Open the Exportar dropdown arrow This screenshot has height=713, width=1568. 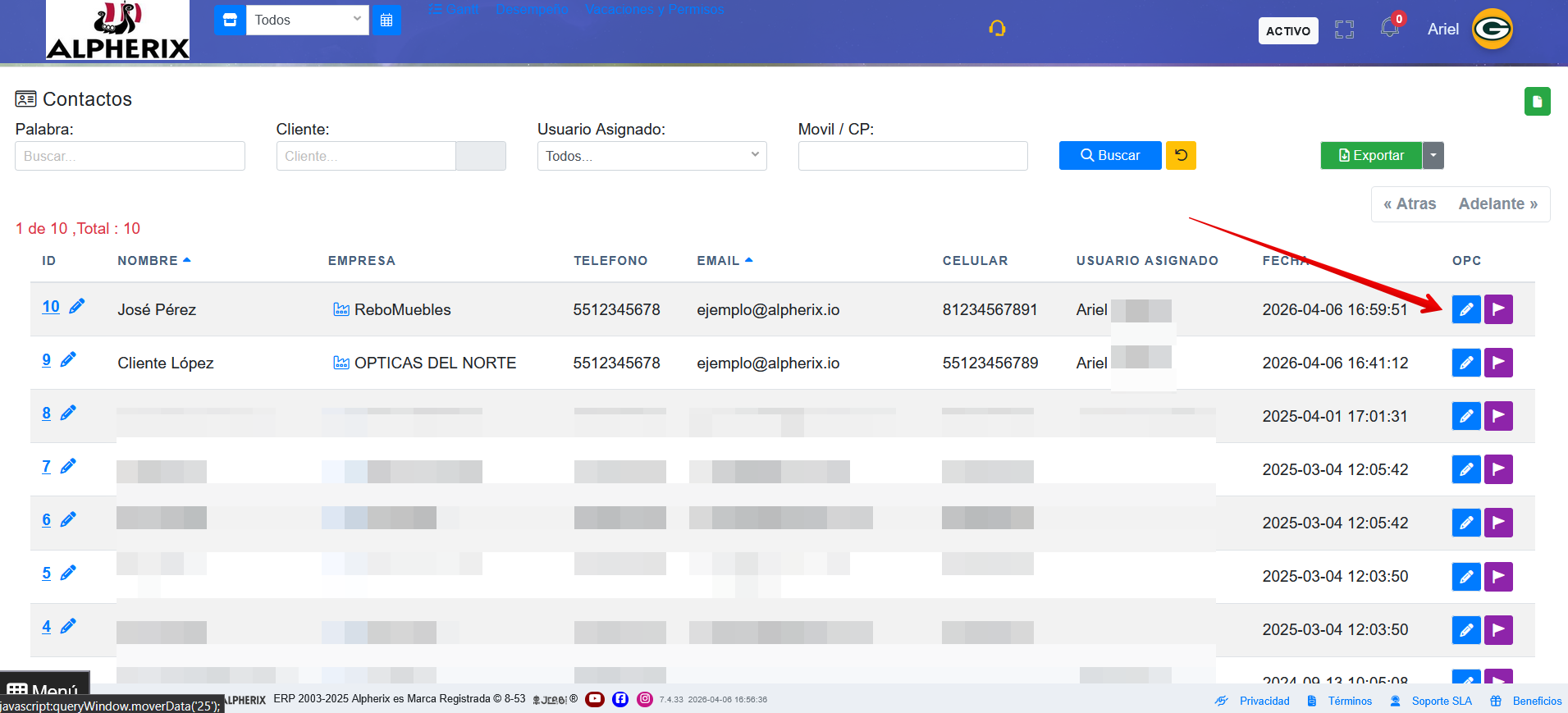pos(1433,155)
